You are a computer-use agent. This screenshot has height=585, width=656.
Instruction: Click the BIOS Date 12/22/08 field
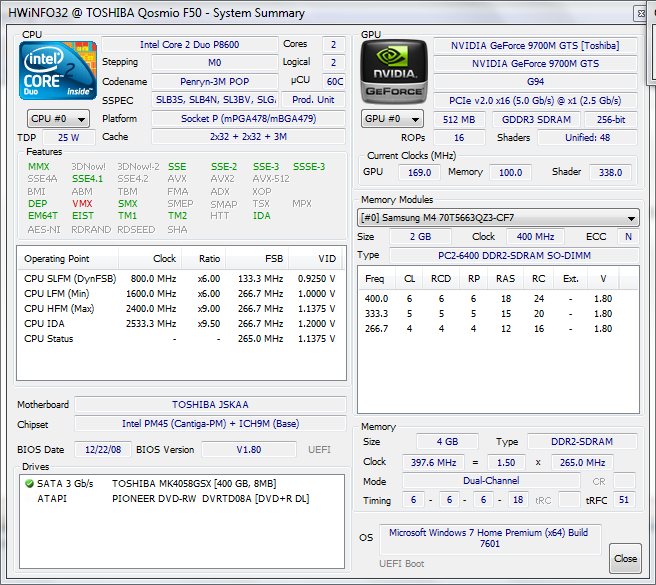(103, 450)
